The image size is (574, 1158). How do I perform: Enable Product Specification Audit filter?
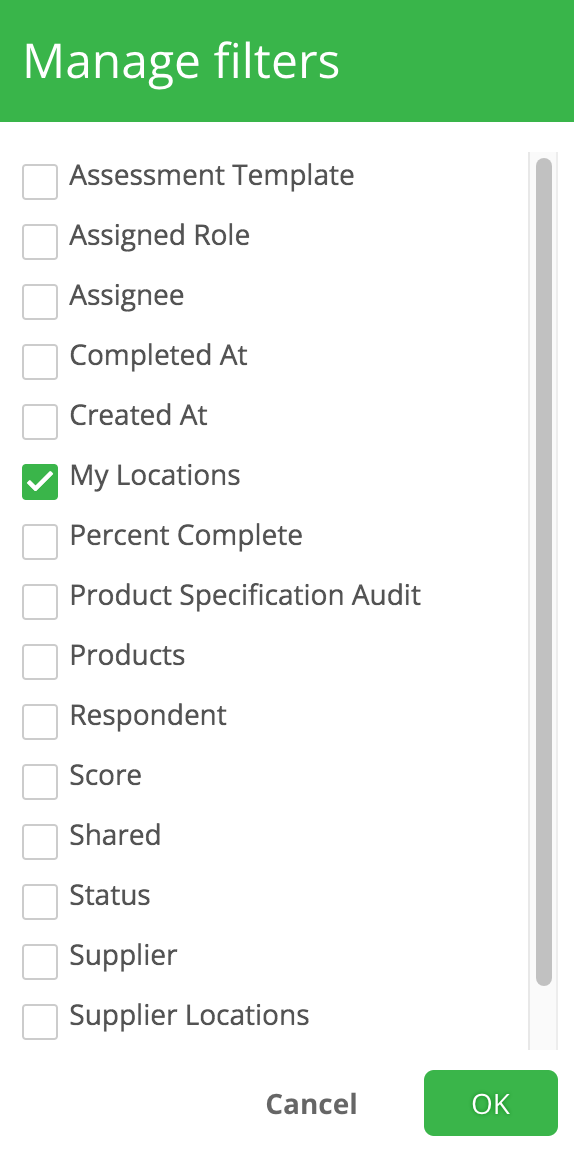(x=40, y=601)
